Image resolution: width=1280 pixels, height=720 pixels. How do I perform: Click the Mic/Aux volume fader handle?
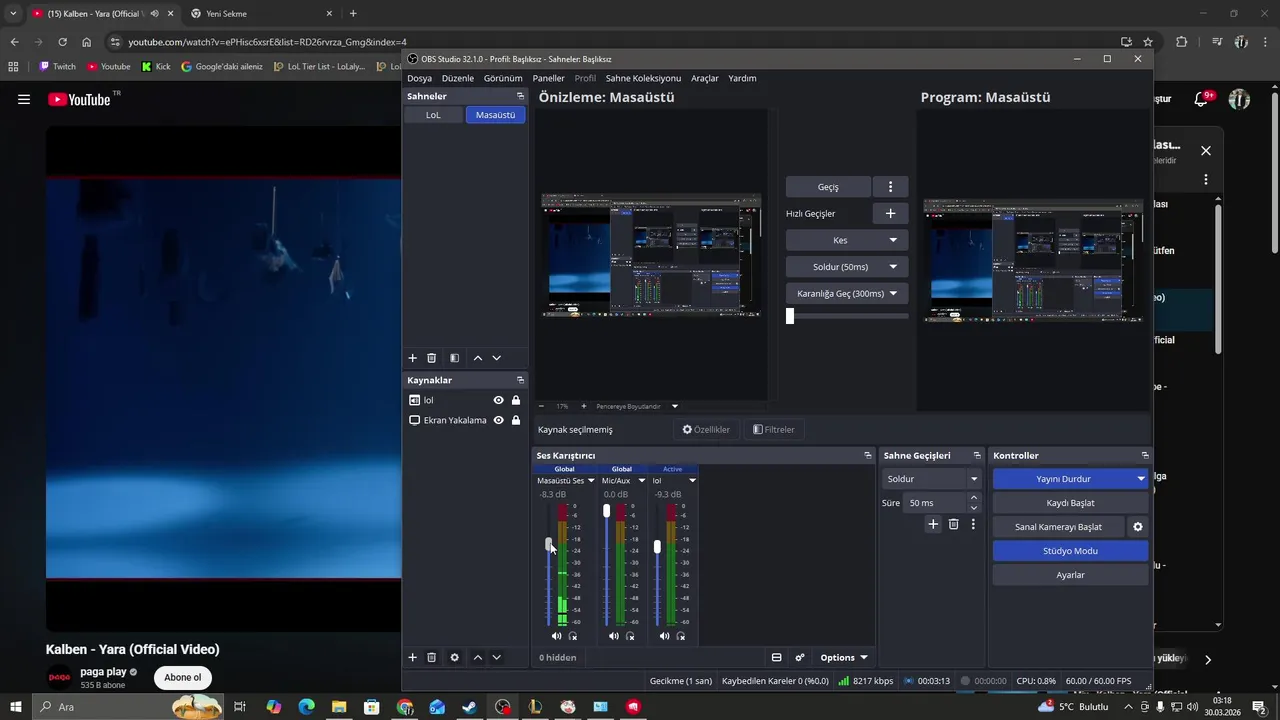point(606,511)
